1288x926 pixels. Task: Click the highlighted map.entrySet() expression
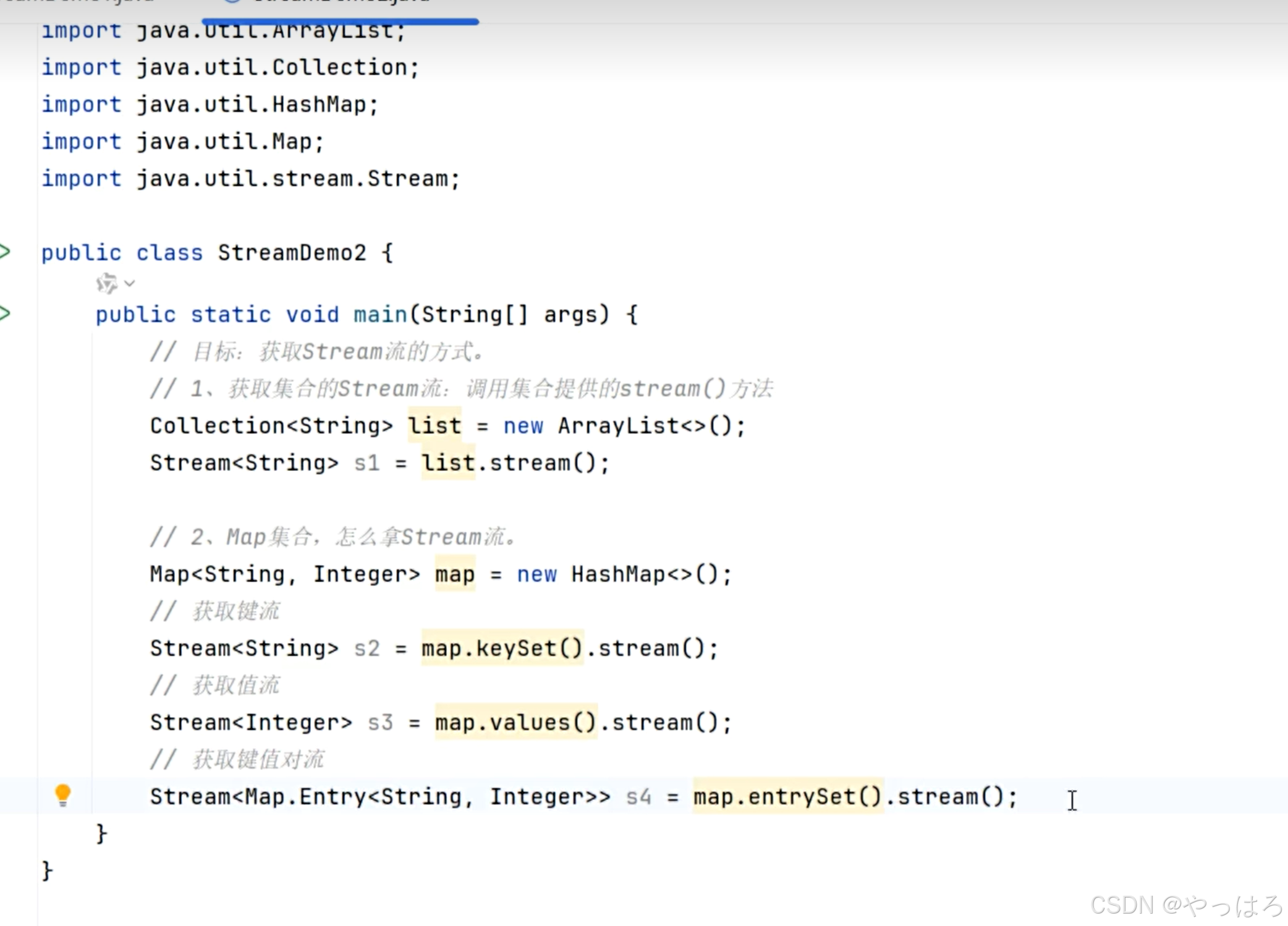(787, 797)
